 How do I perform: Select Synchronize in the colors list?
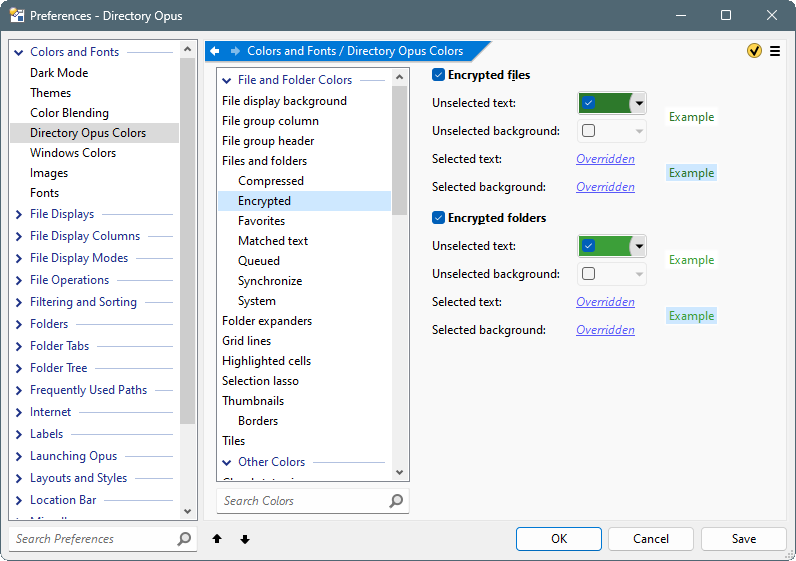pyautogui.click(x=270, y=281)
